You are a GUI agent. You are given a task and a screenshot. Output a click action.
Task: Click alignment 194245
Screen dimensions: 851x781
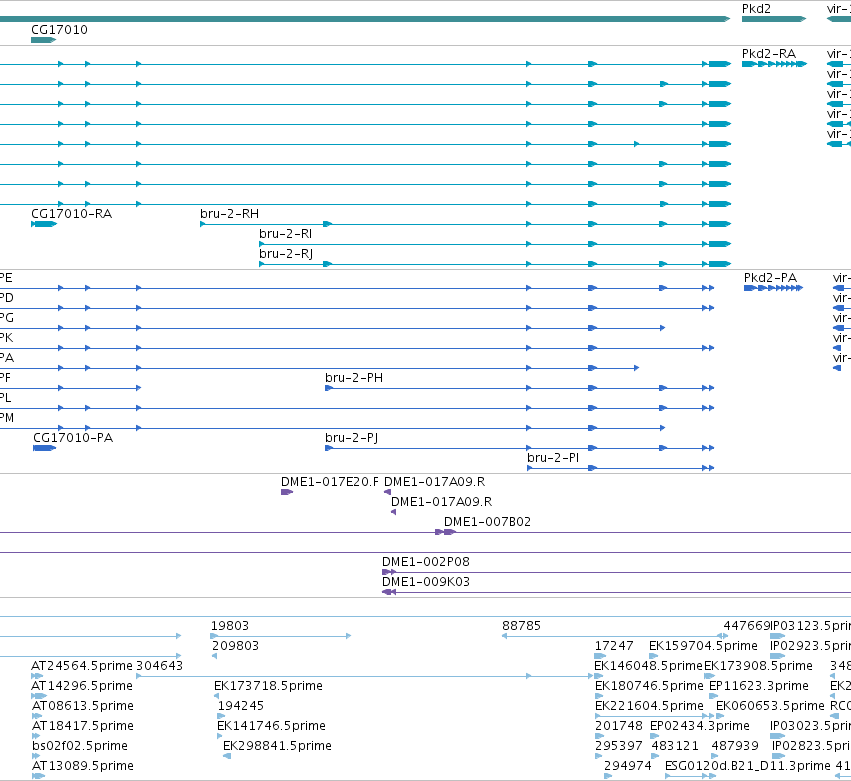(x=220, y=716)
